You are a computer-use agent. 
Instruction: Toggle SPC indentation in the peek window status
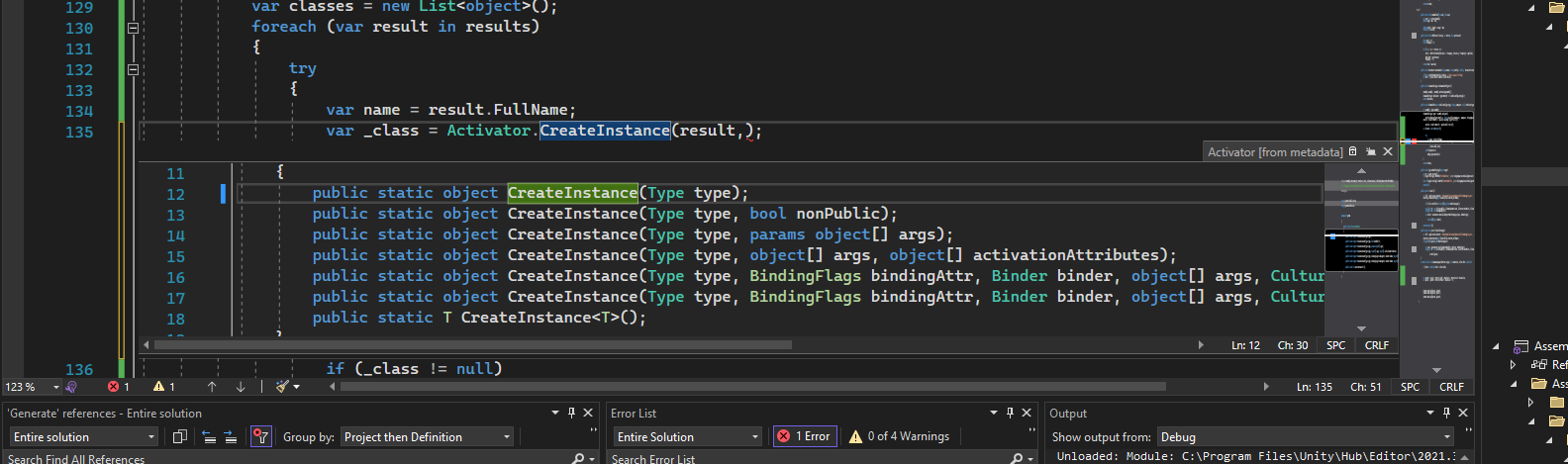click(x=1335, y=345)
